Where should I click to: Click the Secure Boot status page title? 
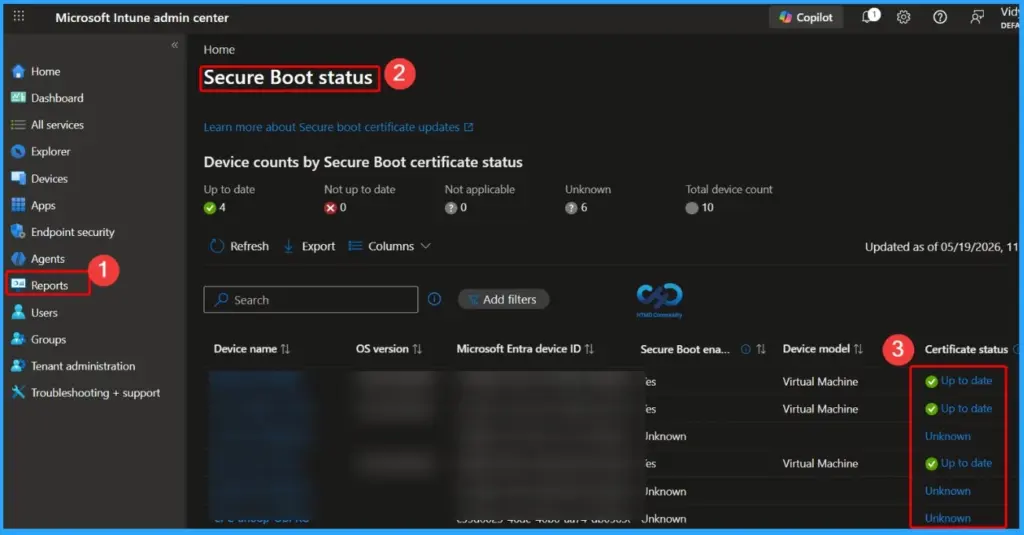coord(288,78)
